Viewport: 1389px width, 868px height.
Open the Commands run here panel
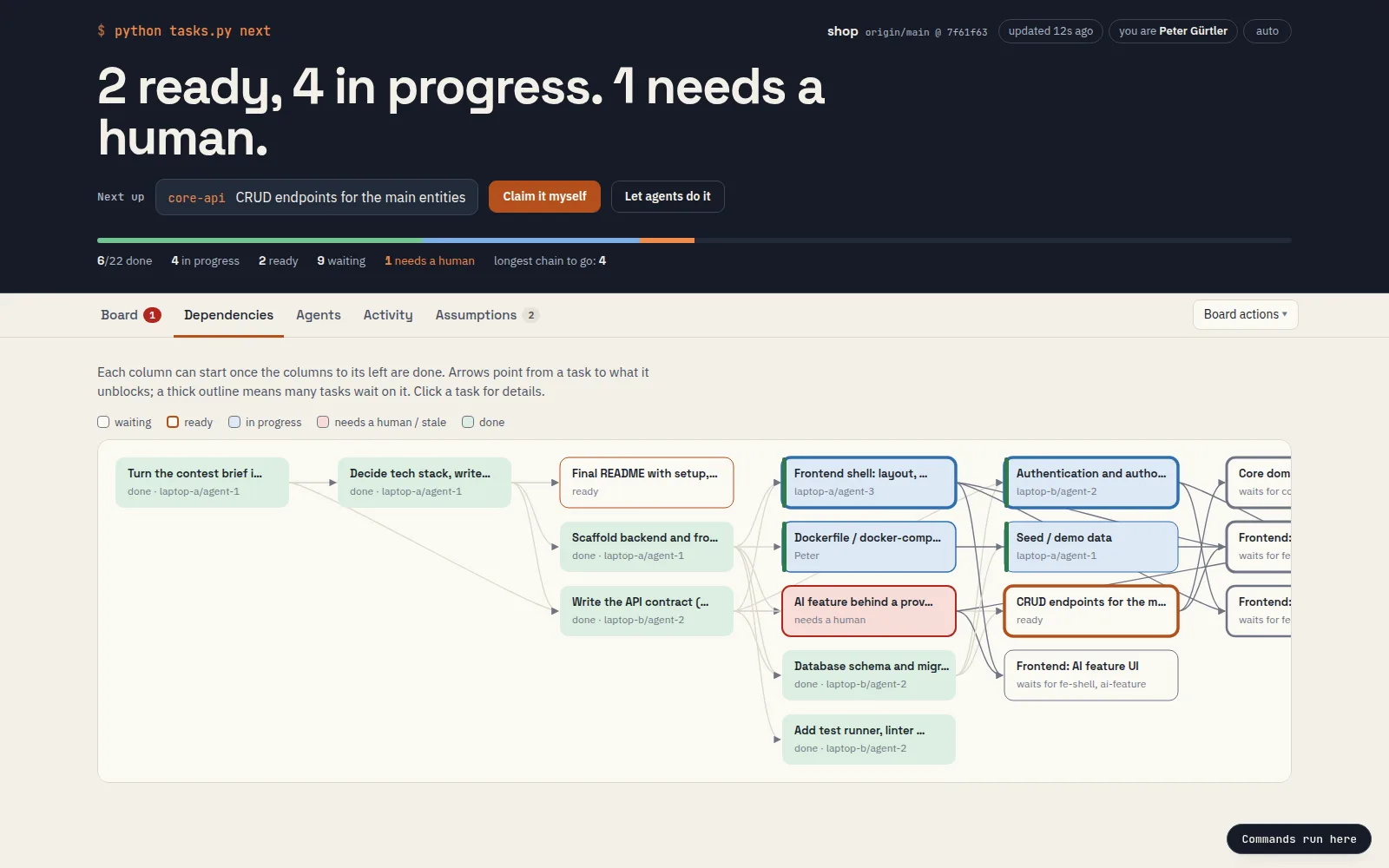point(1299,839)
